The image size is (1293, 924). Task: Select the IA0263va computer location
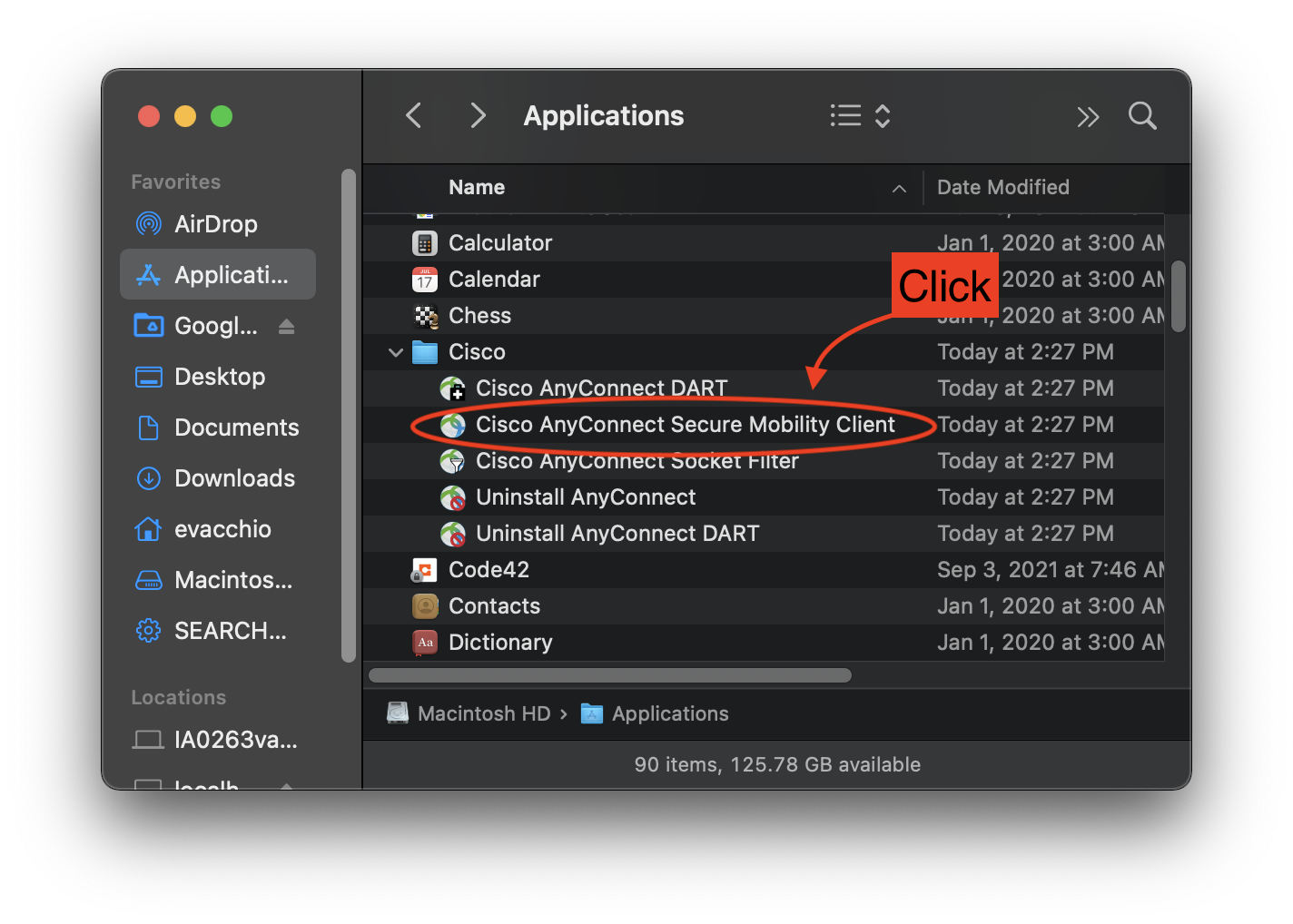pos(218,740)
